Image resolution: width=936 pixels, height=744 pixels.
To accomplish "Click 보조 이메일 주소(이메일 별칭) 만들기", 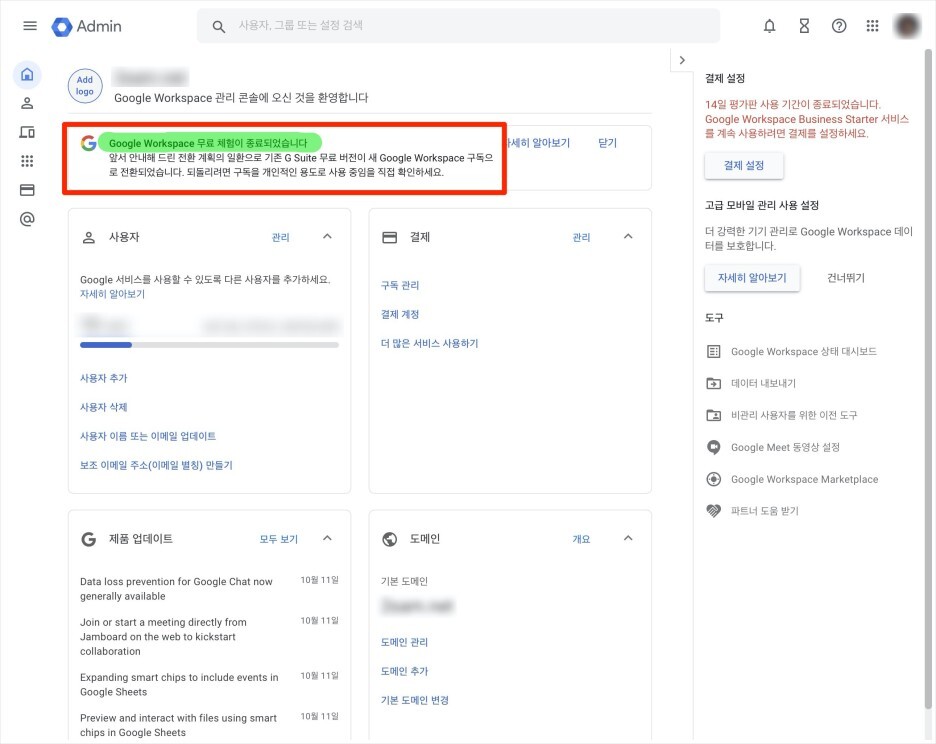I will pyautogui.click(x=156, y=465).
